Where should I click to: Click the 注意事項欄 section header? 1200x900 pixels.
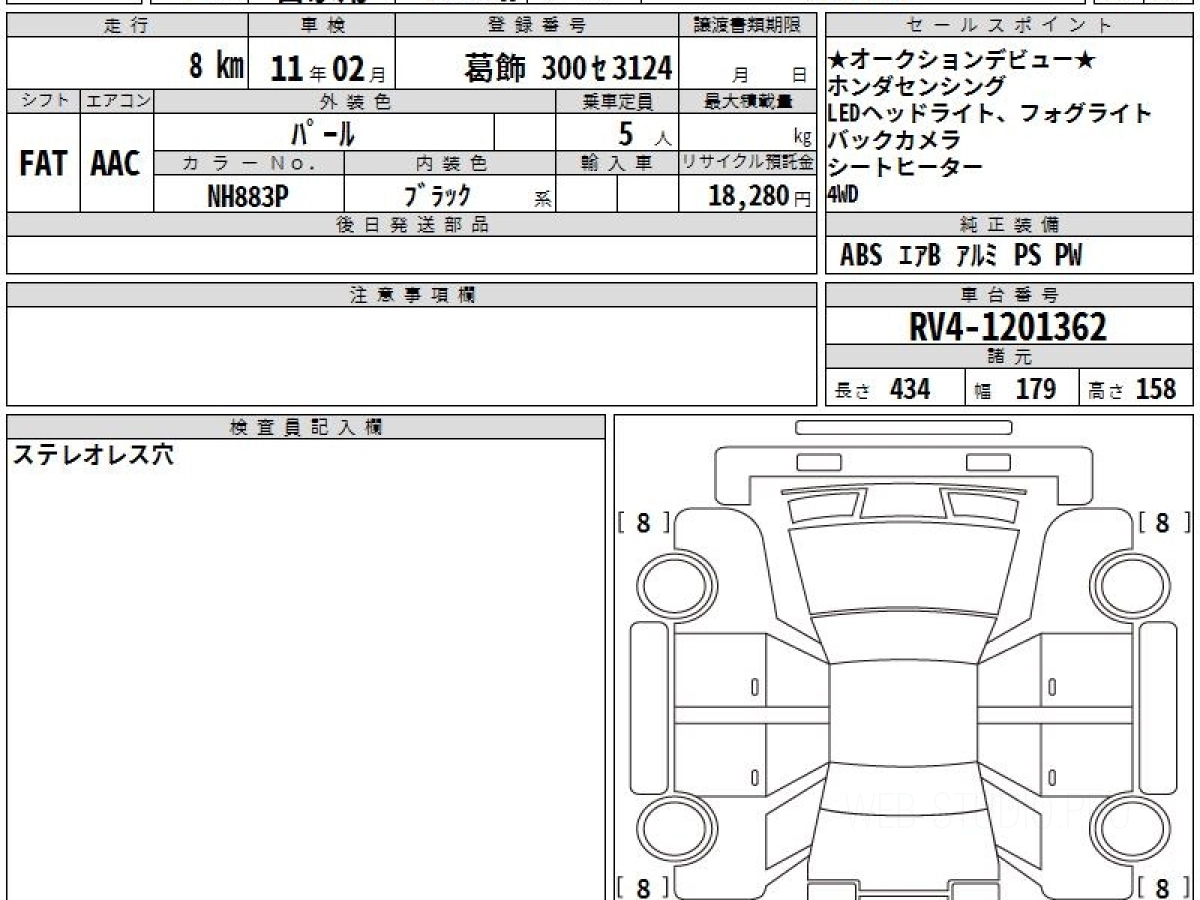(412, 295)
